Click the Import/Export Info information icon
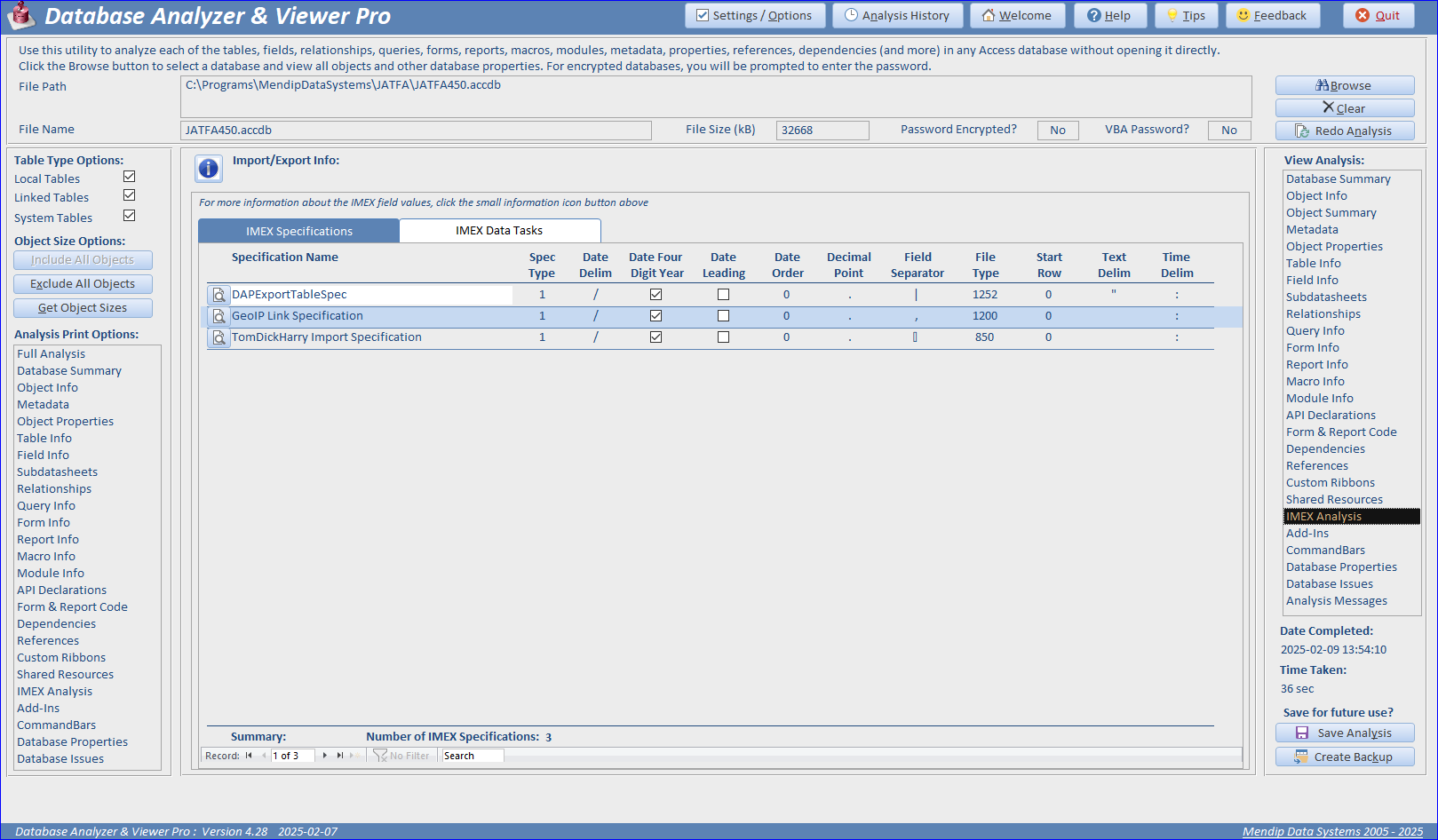The image size is (1438, 840). click(x=209, y=169)
